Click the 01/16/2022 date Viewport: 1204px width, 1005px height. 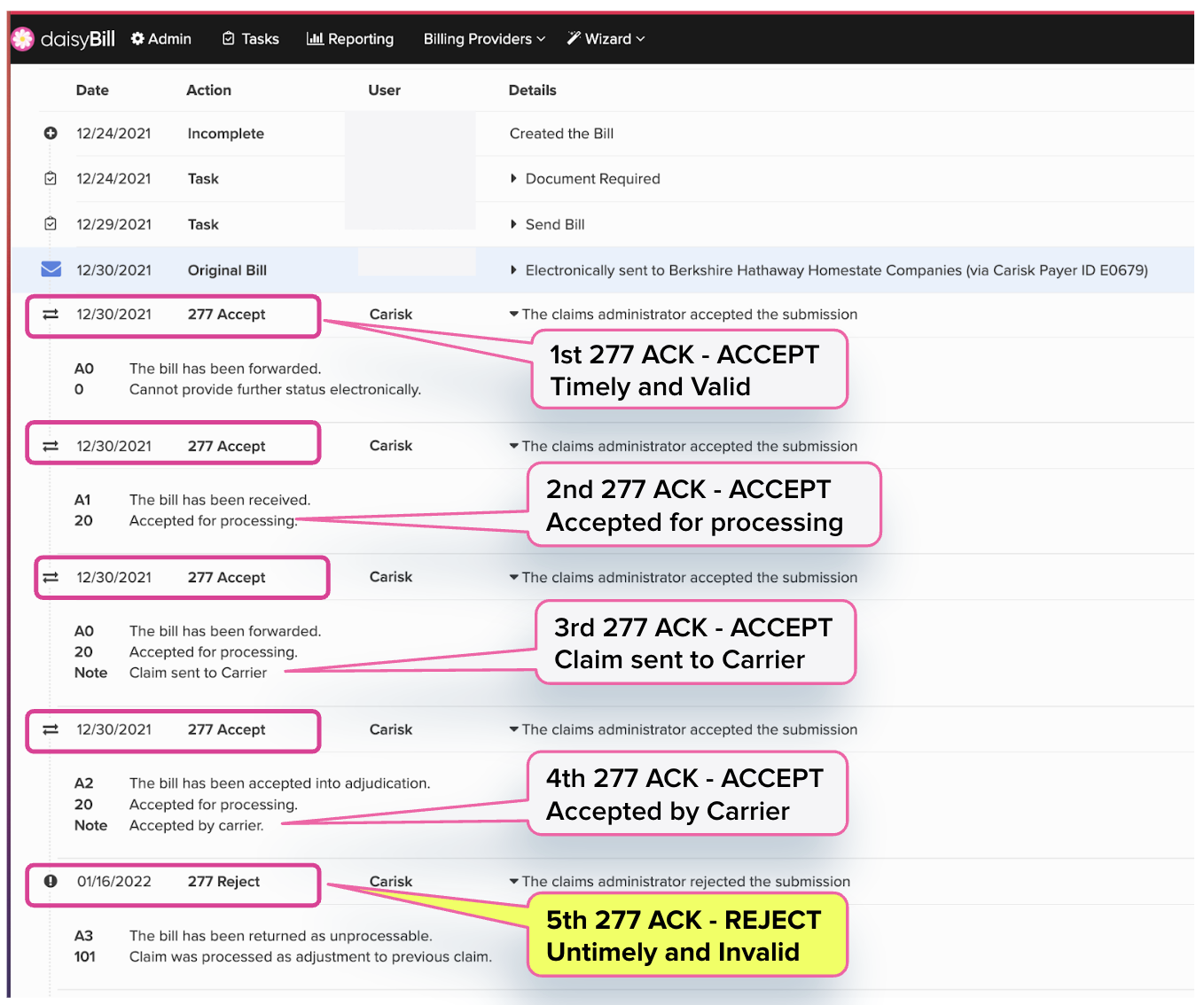click(113, 882)
